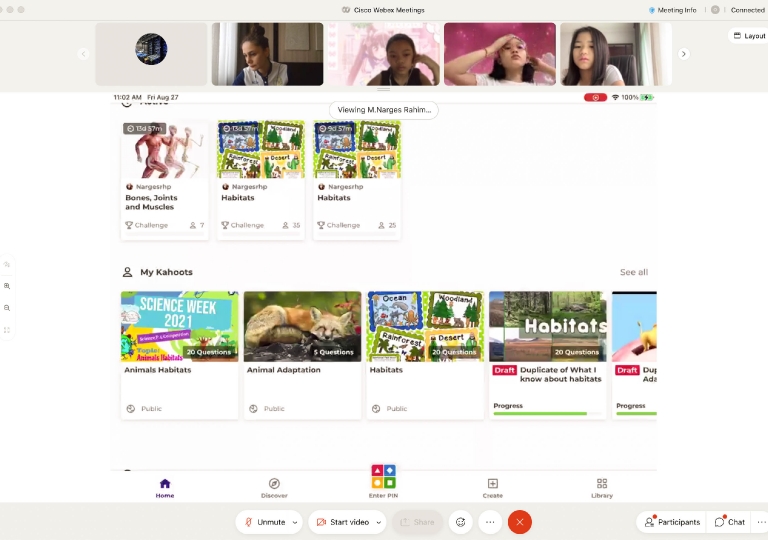Show Meeting Info
Image resolution: width=768 pixels, height=540 pixels.
click(x=672, y=10)
